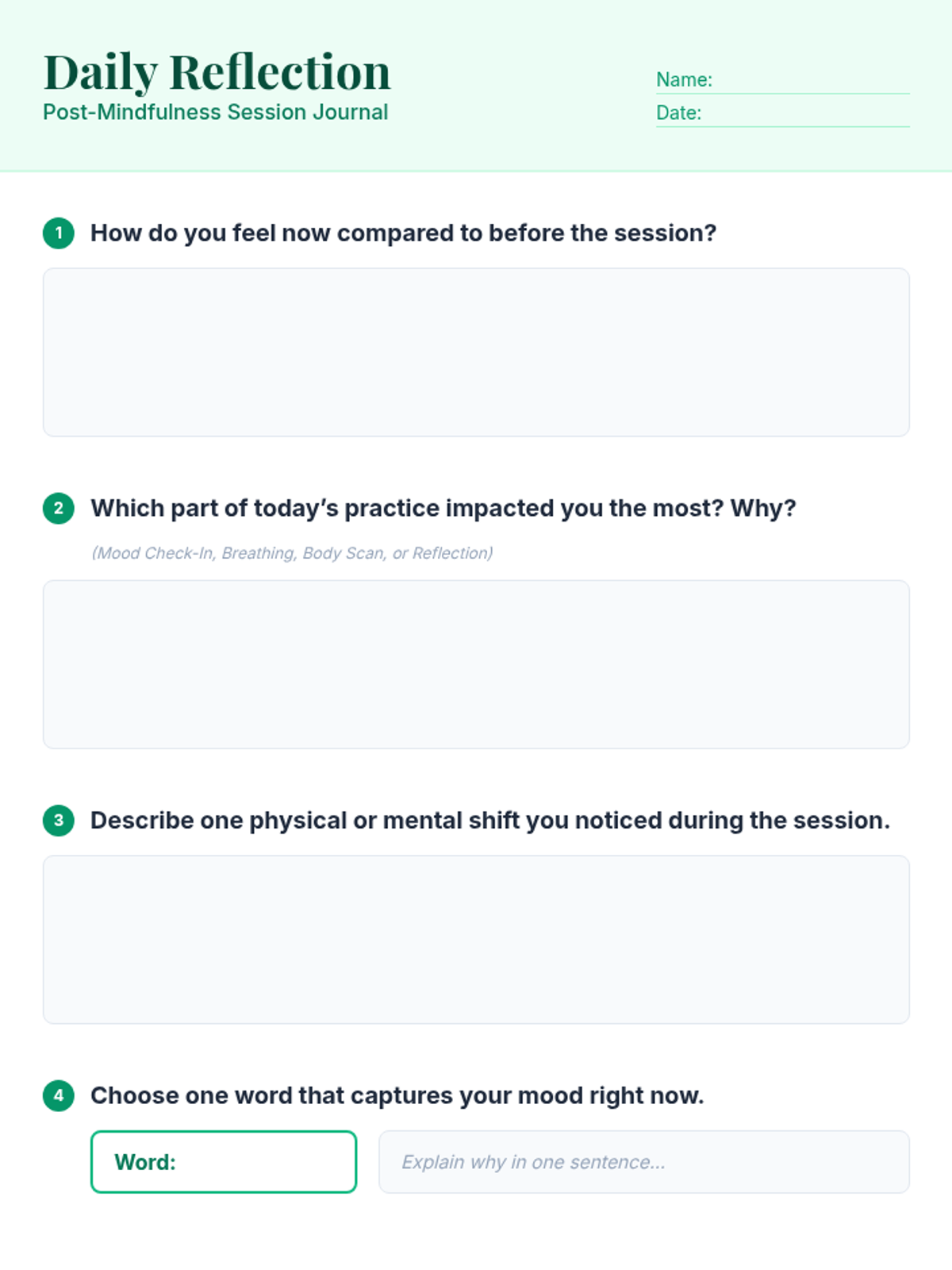Click the 'How do you feel now' question text

(x=403, y=233)
